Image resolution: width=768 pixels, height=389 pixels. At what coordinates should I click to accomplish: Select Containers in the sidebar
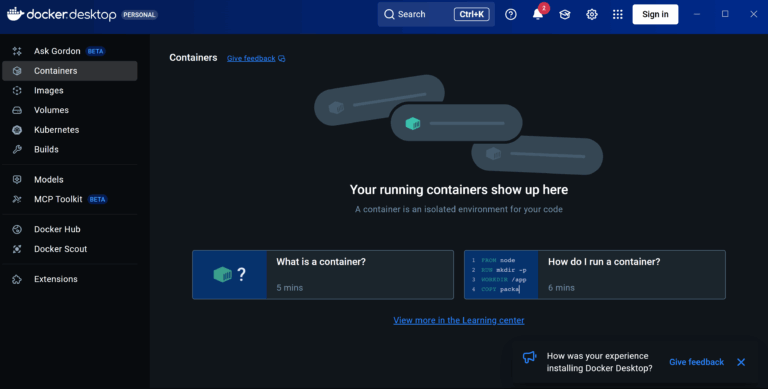click(x=70, y=71)
